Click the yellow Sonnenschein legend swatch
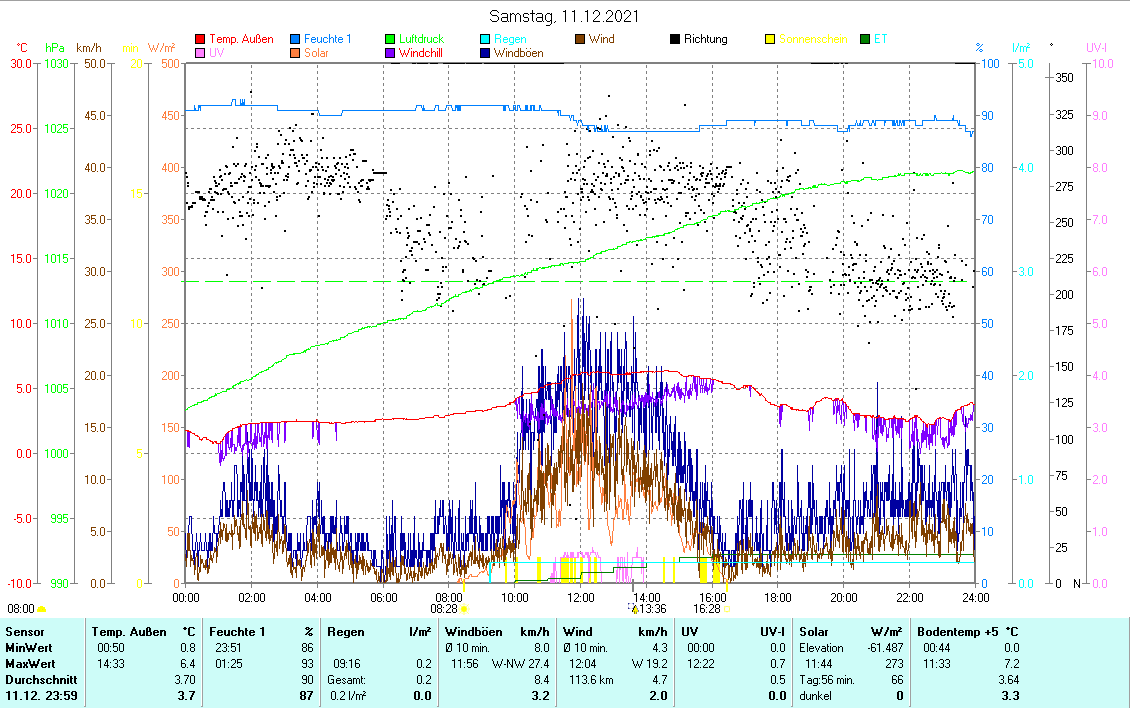 point(770,40)
